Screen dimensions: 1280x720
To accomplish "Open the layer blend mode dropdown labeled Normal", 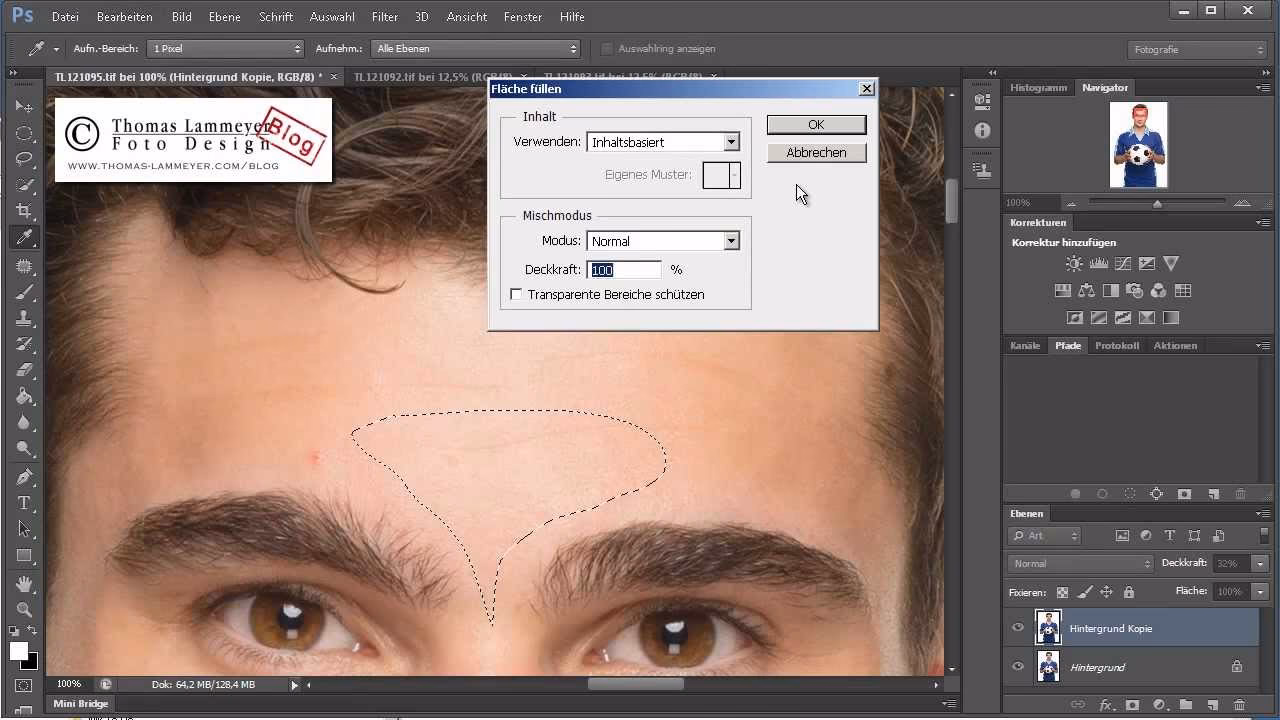I will (x=1080, y=563).
